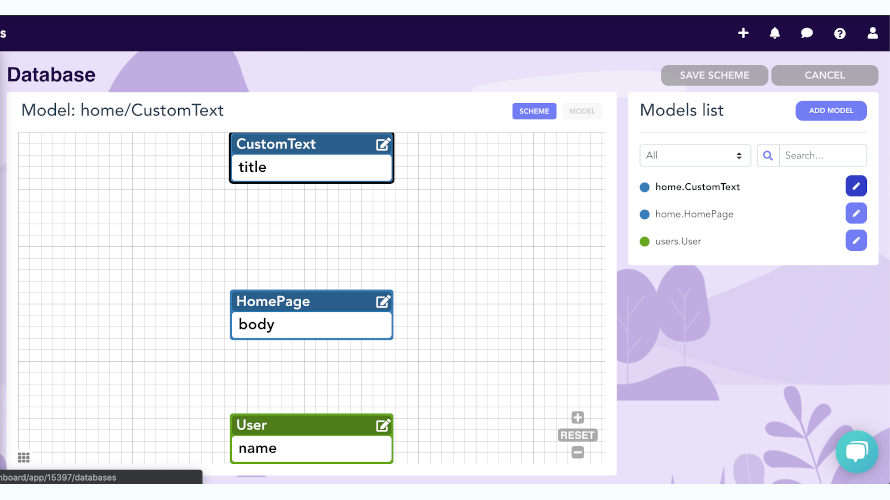Click the body field in HomePage
Image resolution: width=890 pixels, height=500 pixels.
312,325
